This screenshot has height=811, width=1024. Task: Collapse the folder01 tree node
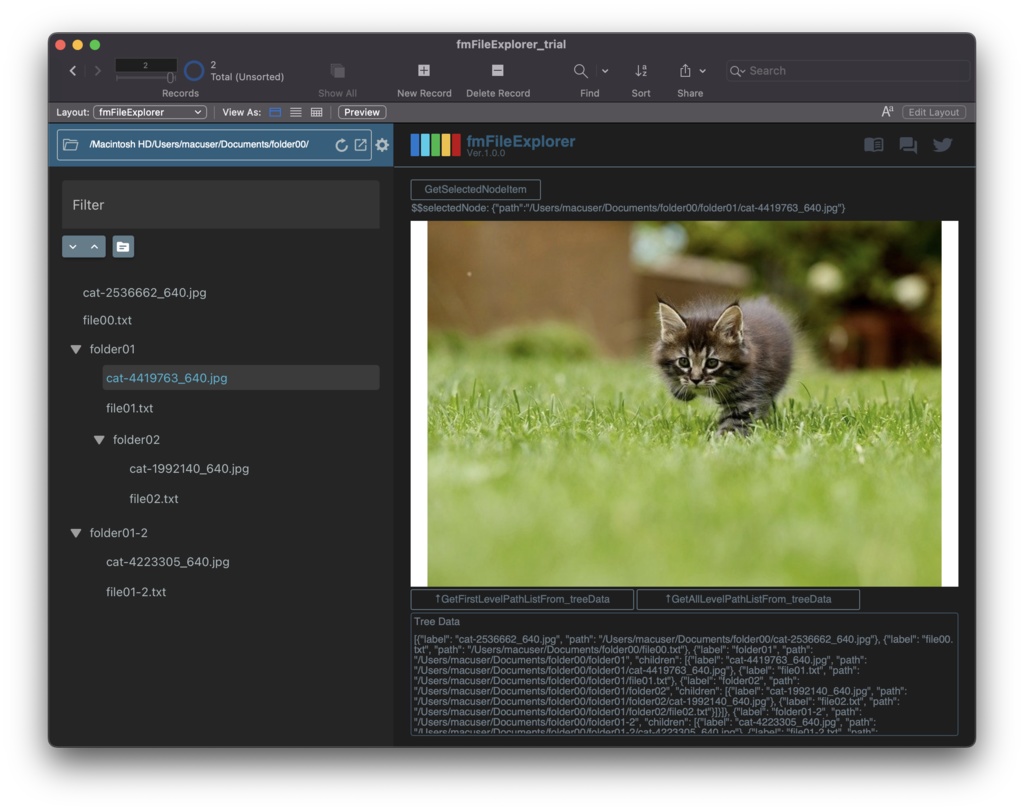[76, 348]
